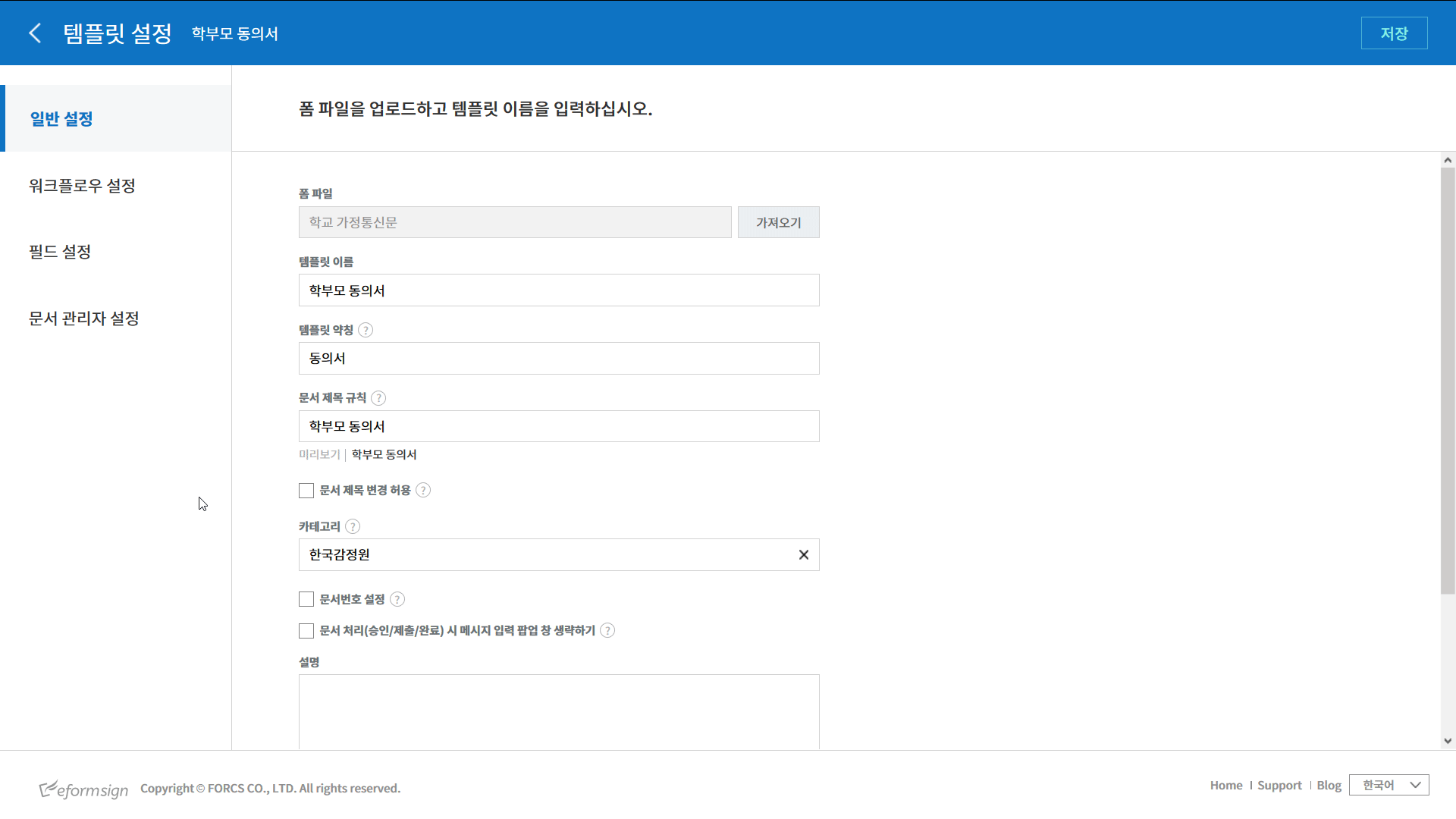Open help for 메시지 입력 팝업 생략
The image size is (1456, 819).
pyautogui.click(x=607, y=630)
